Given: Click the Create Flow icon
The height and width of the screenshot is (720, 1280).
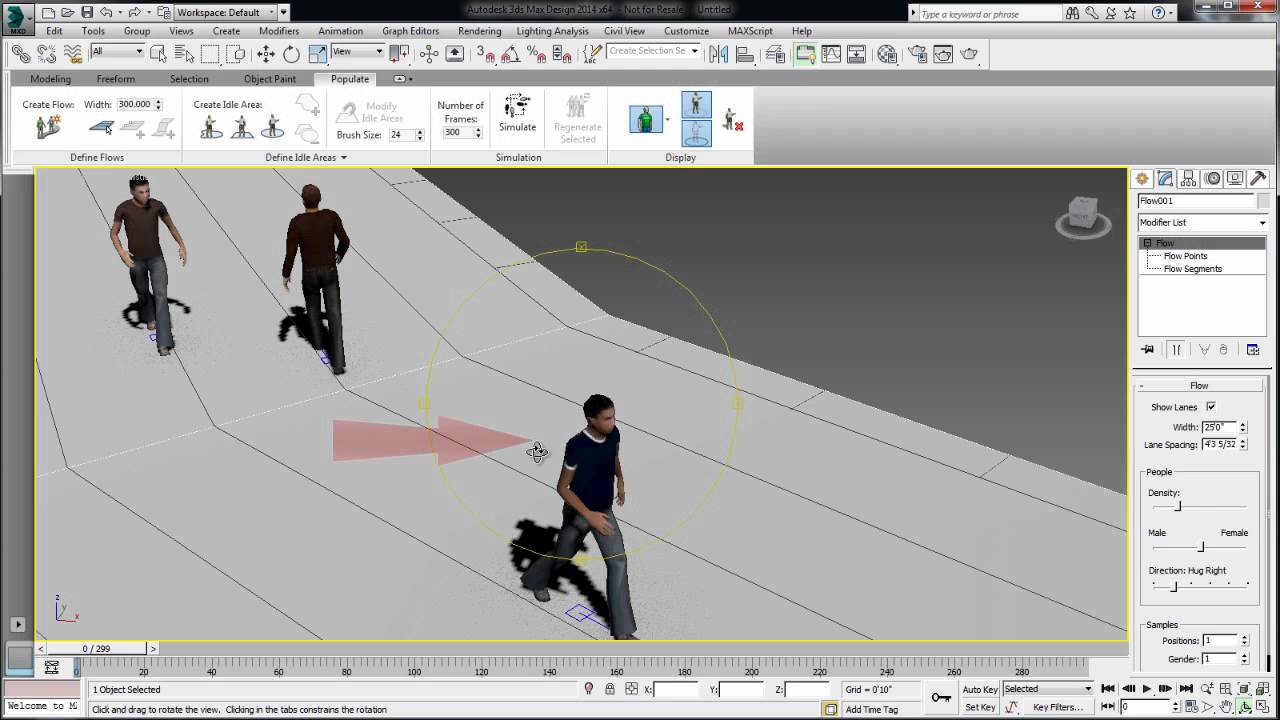Looking at the screenshot, I should 48,127.
